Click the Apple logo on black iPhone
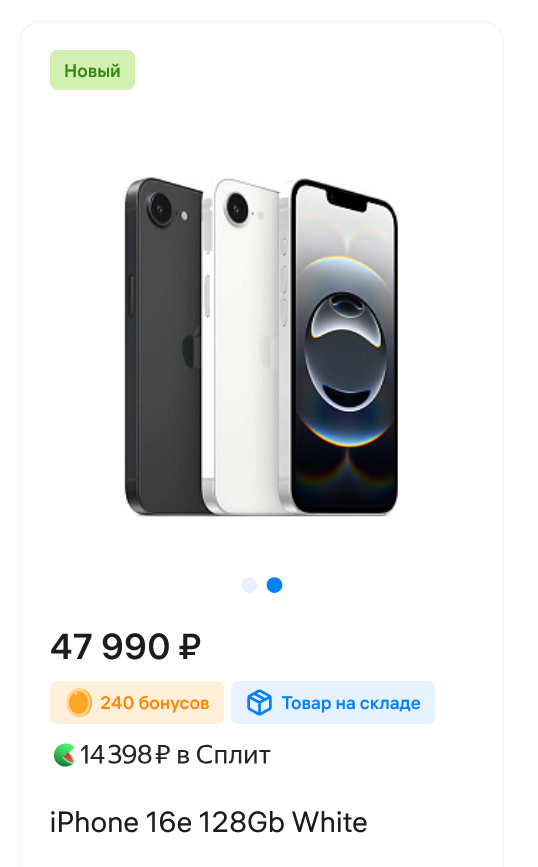Viewport: 538px width, 867px height. (x=190, y=347)
